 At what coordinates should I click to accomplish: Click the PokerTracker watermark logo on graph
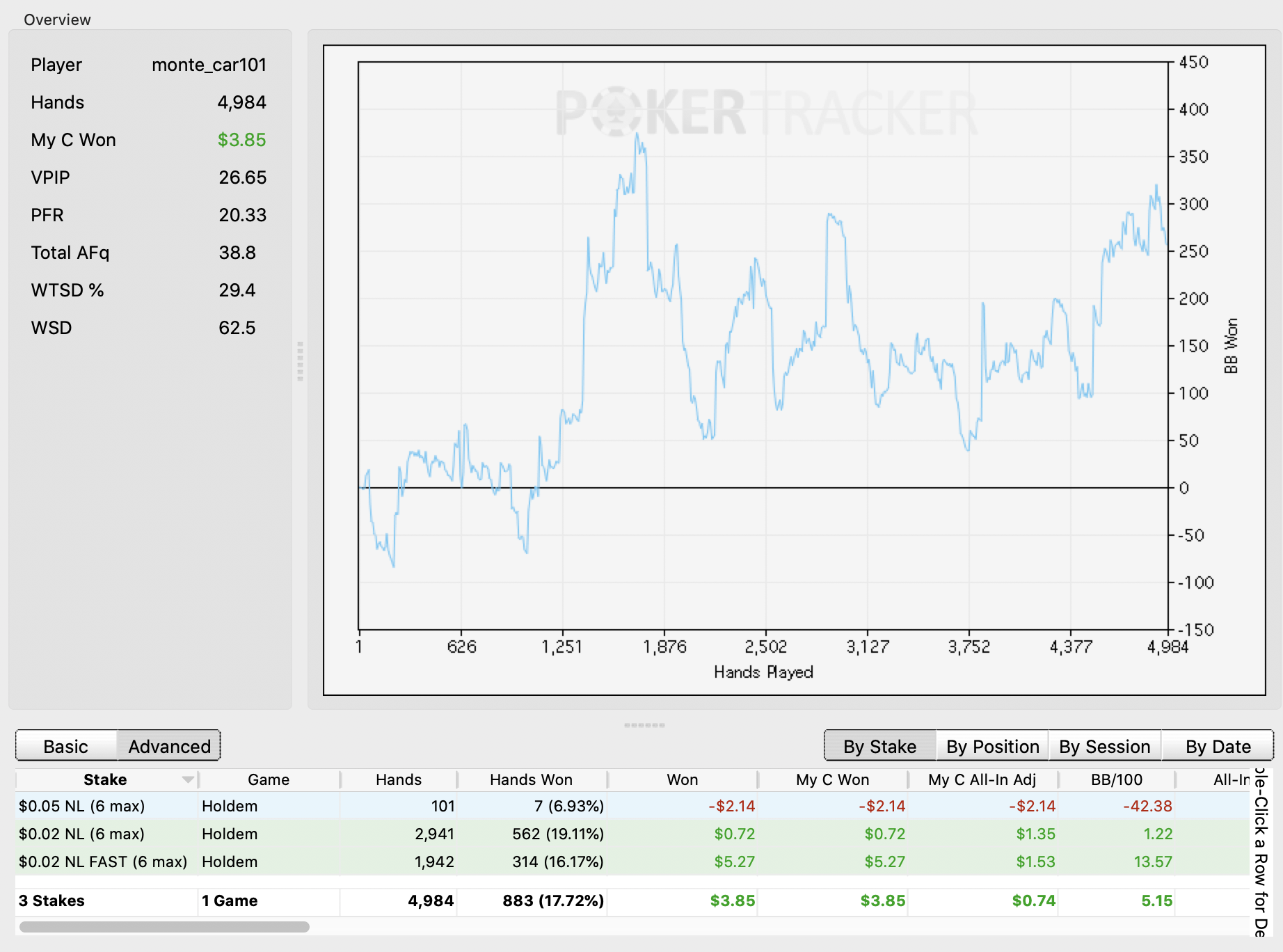[x=766, y=113]
